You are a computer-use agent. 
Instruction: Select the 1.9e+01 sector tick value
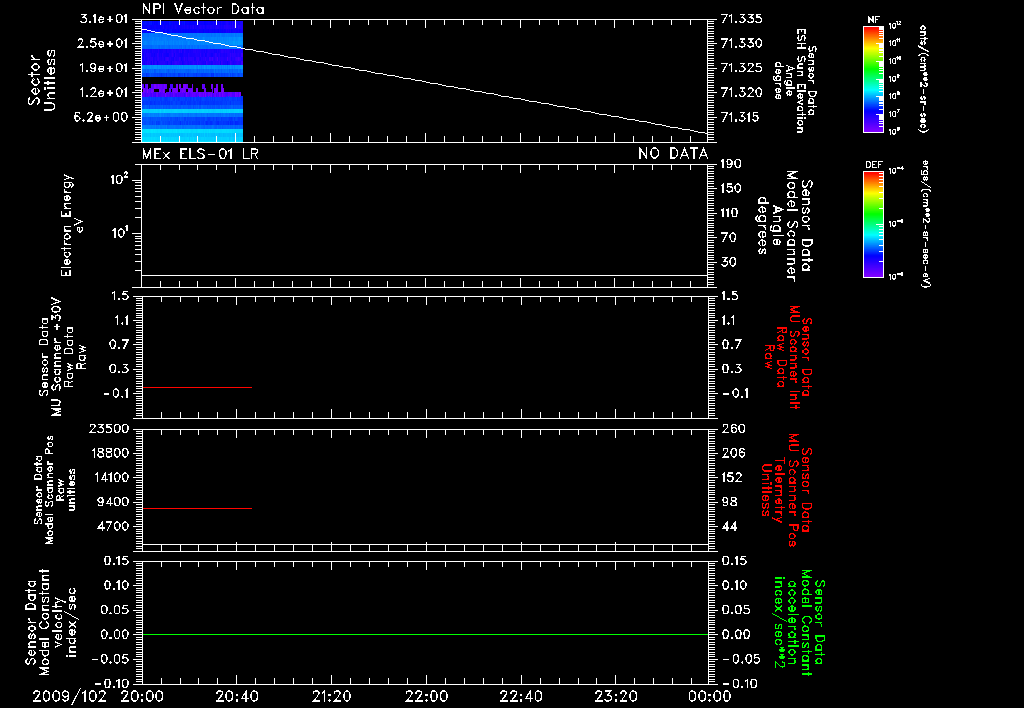pos(104,68)
